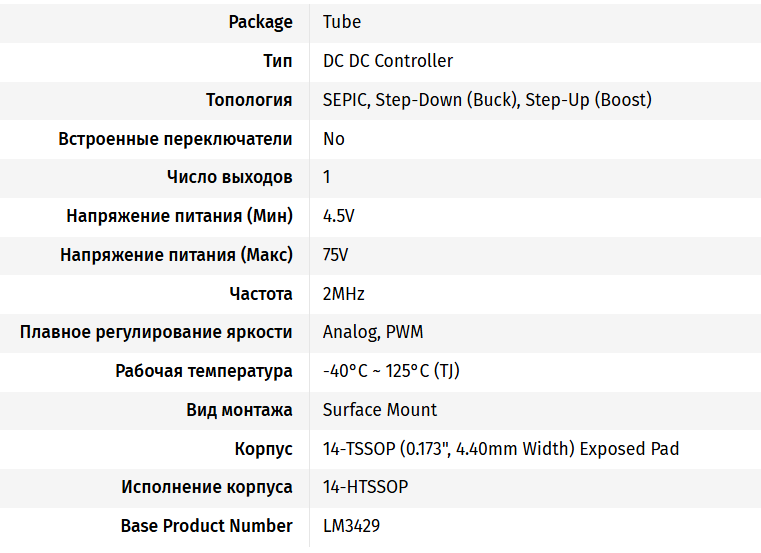Click the "Частота" row label
761x553 pixels.
point(260,294)
